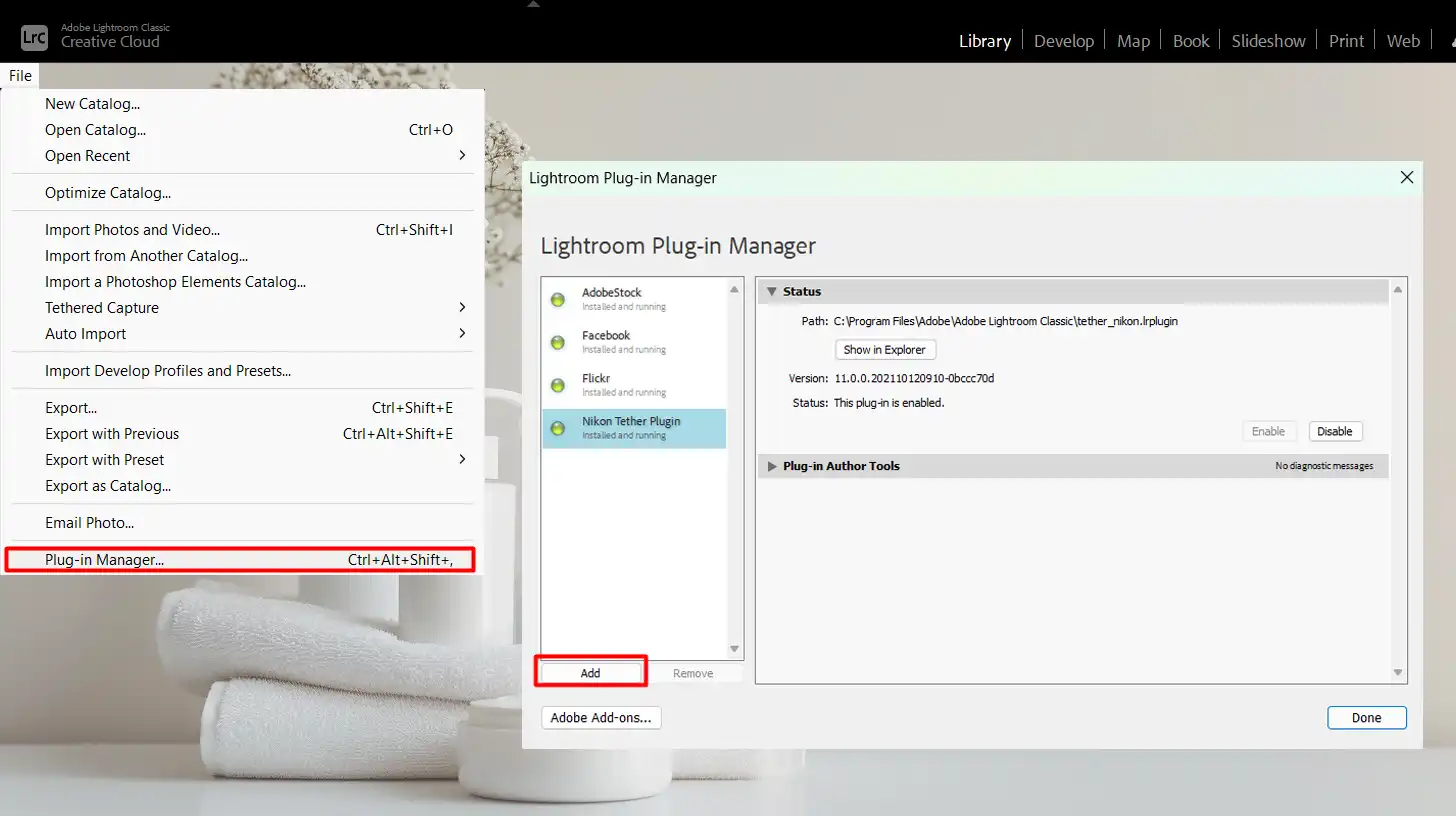The width and height of the screenshot is (1456, 816).
Task: Click the plug-in list scroll down arrow
Action: [735, 649]
